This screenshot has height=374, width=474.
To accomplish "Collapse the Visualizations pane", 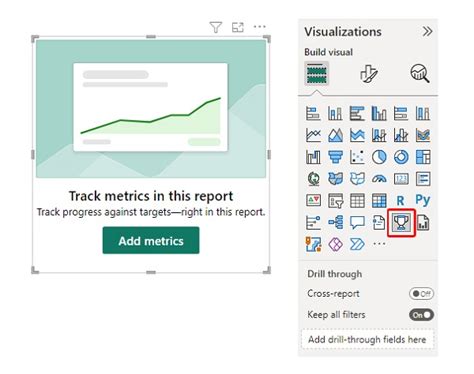I will click(427, 32).
